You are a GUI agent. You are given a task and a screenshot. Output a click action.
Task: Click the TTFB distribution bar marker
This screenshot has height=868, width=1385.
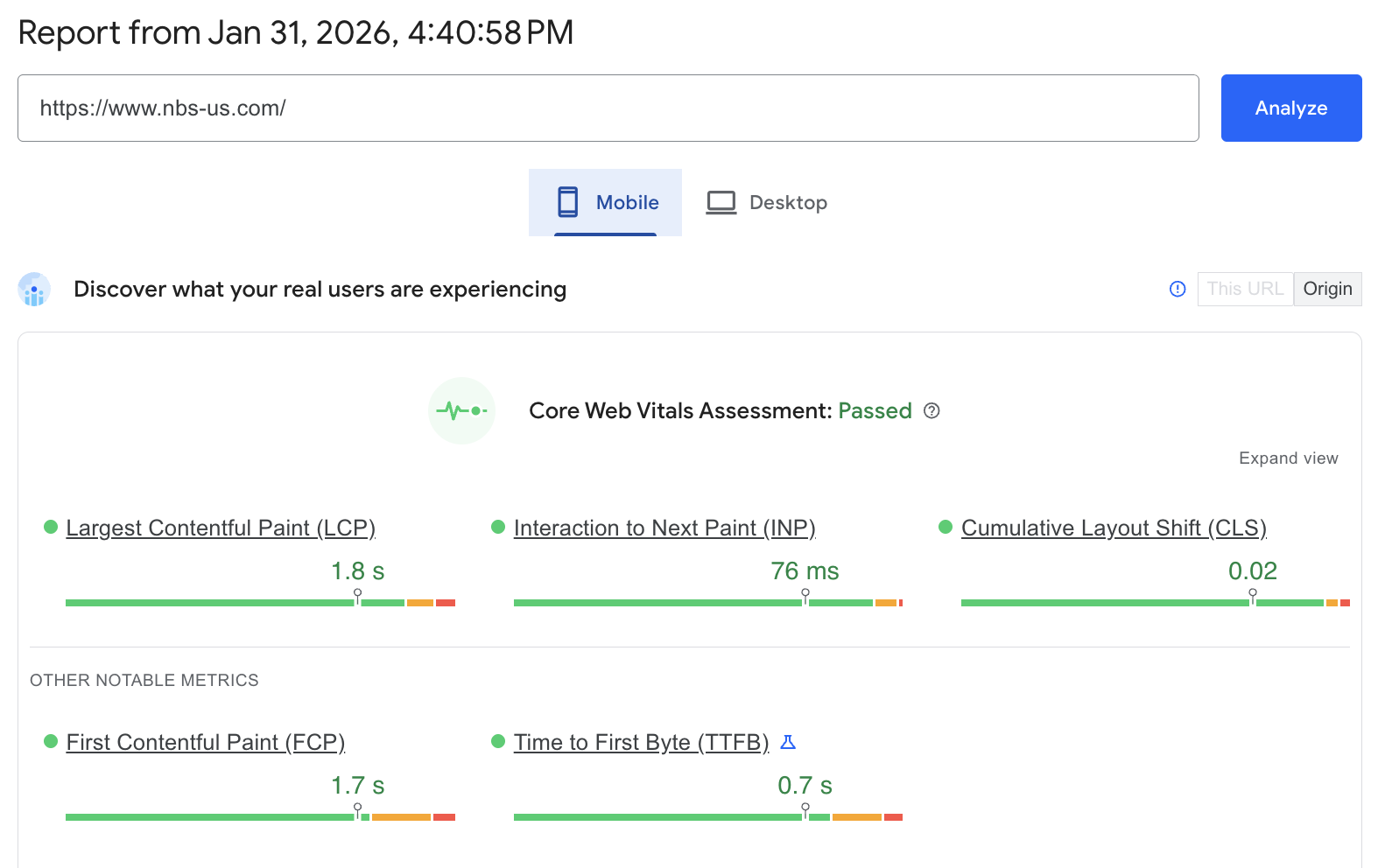(x=805, y=815)
